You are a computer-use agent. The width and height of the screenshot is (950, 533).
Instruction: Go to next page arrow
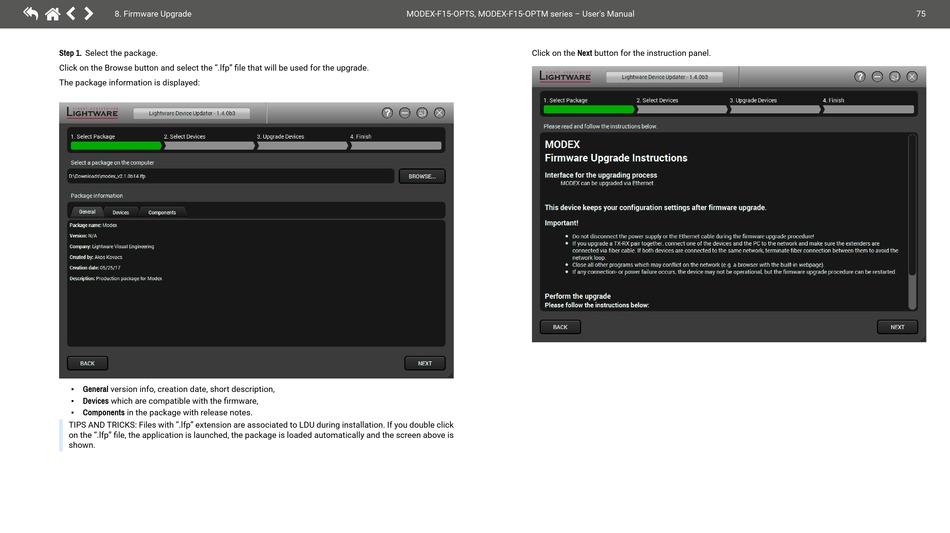pyautogui.click(x=88, y=13)
